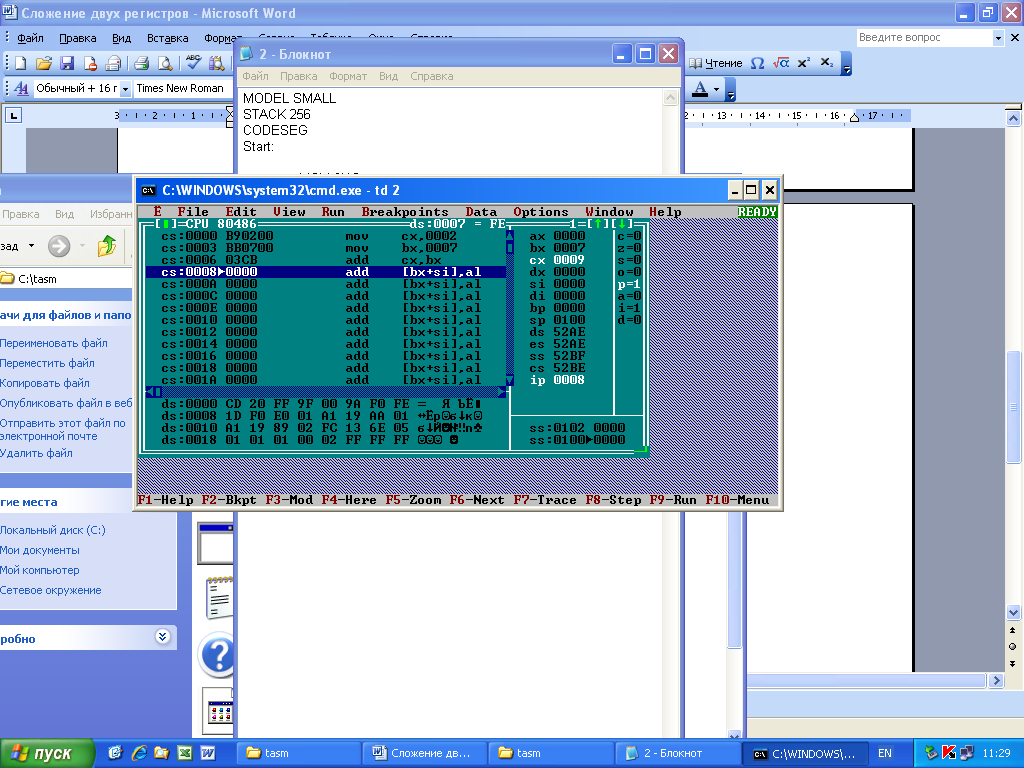Screen dimensions: 1024x768
Task: Click the Help question mark icon
Action: click(219, 654)
